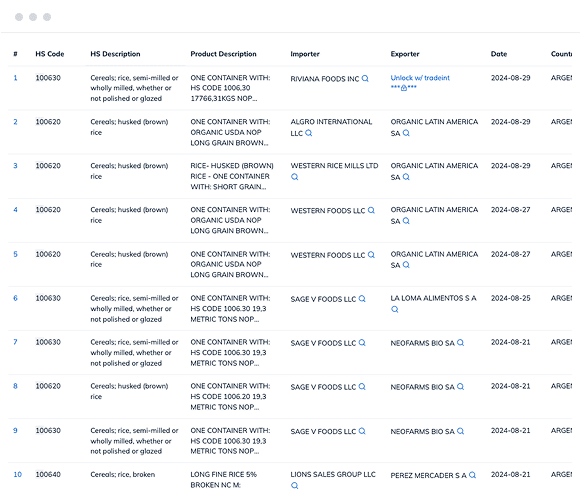The height and width of the screenshot is (500, 580).
Task: Click search icon by NEOFARMS BIO SA in row 8
Action: pos(460,386)
